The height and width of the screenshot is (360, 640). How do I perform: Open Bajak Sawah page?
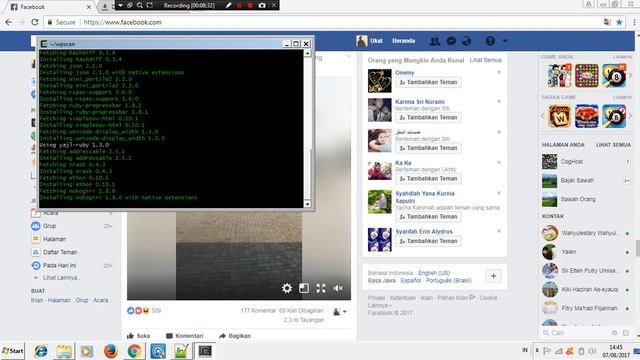(577, 180)
